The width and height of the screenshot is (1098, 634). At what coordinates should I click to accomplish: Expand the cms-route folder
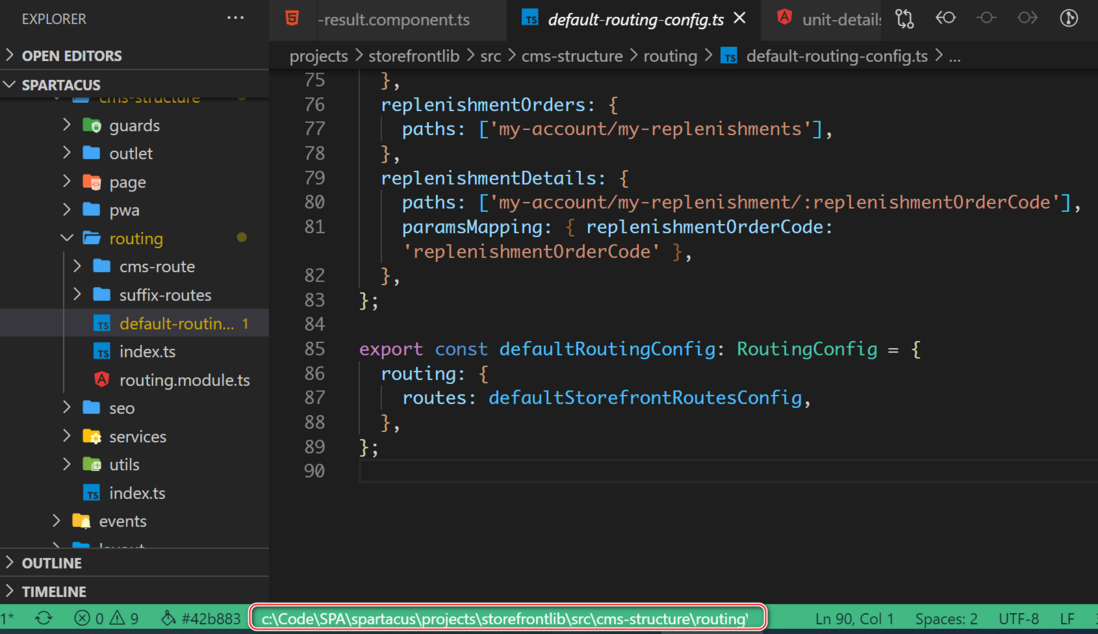click(78, 266)
